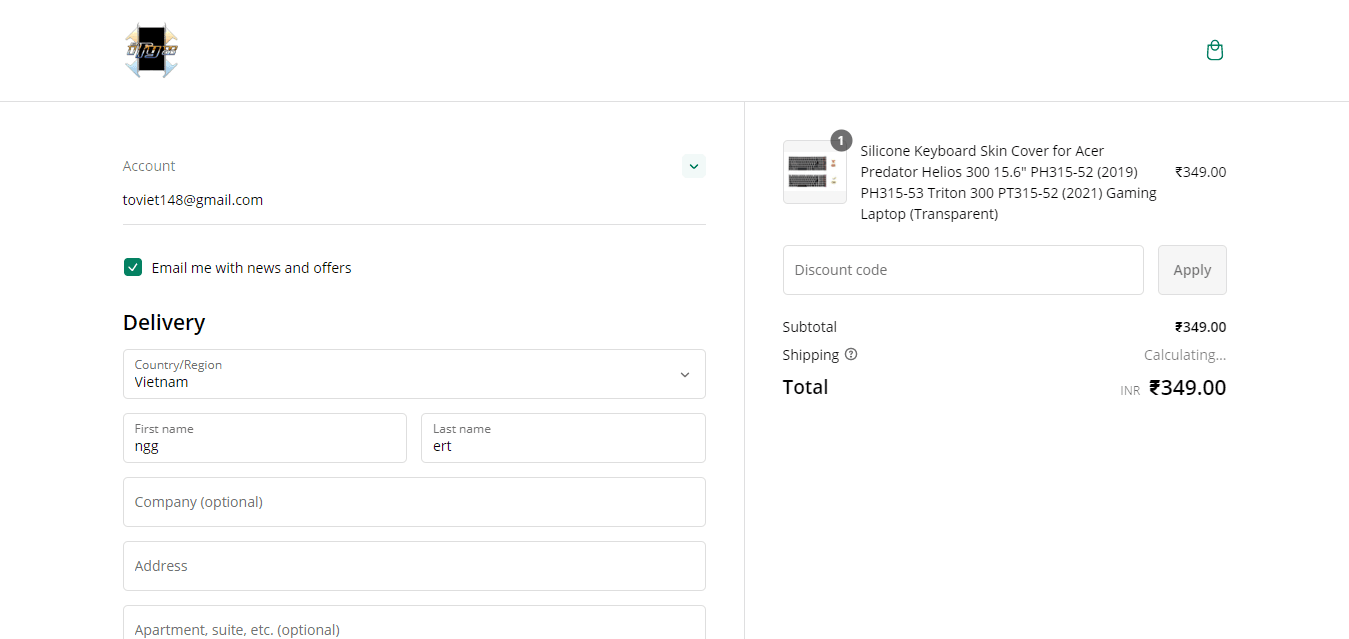Select the Calculating... shipping text
Screen dimensions: 1349x639
tap(1185, 355)
